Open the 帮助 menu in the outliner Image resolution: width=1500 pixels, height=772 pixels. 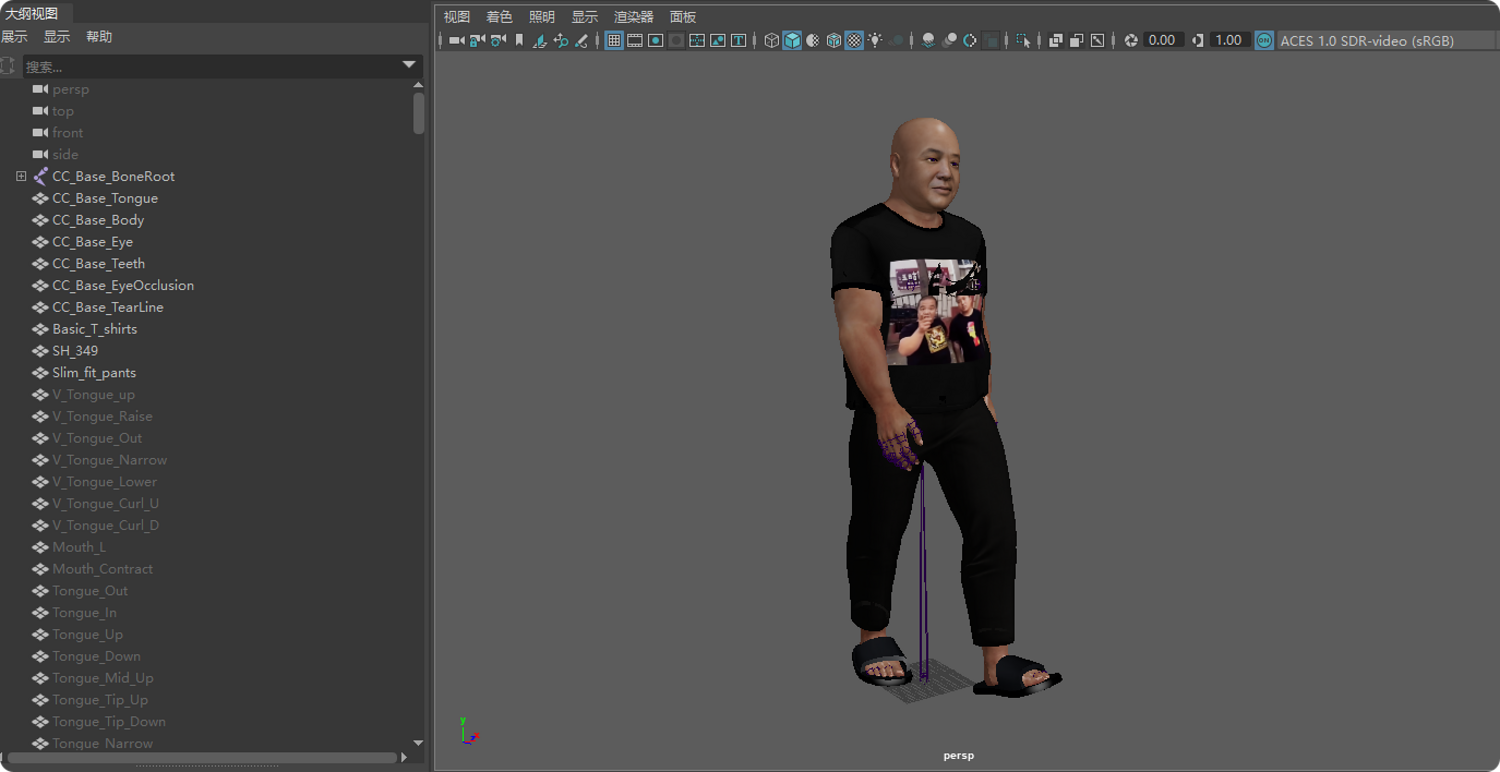coord(99,37)
